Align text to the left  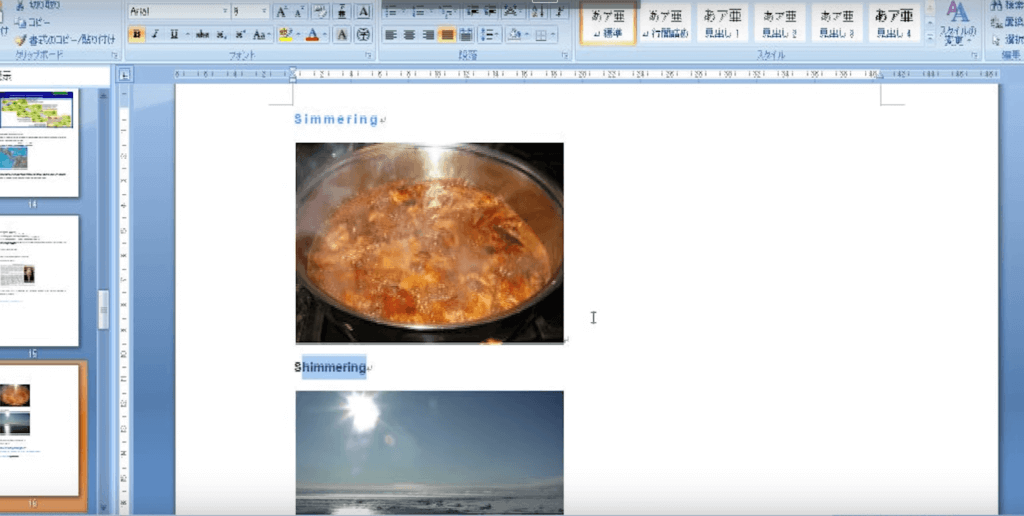[391, 35]
